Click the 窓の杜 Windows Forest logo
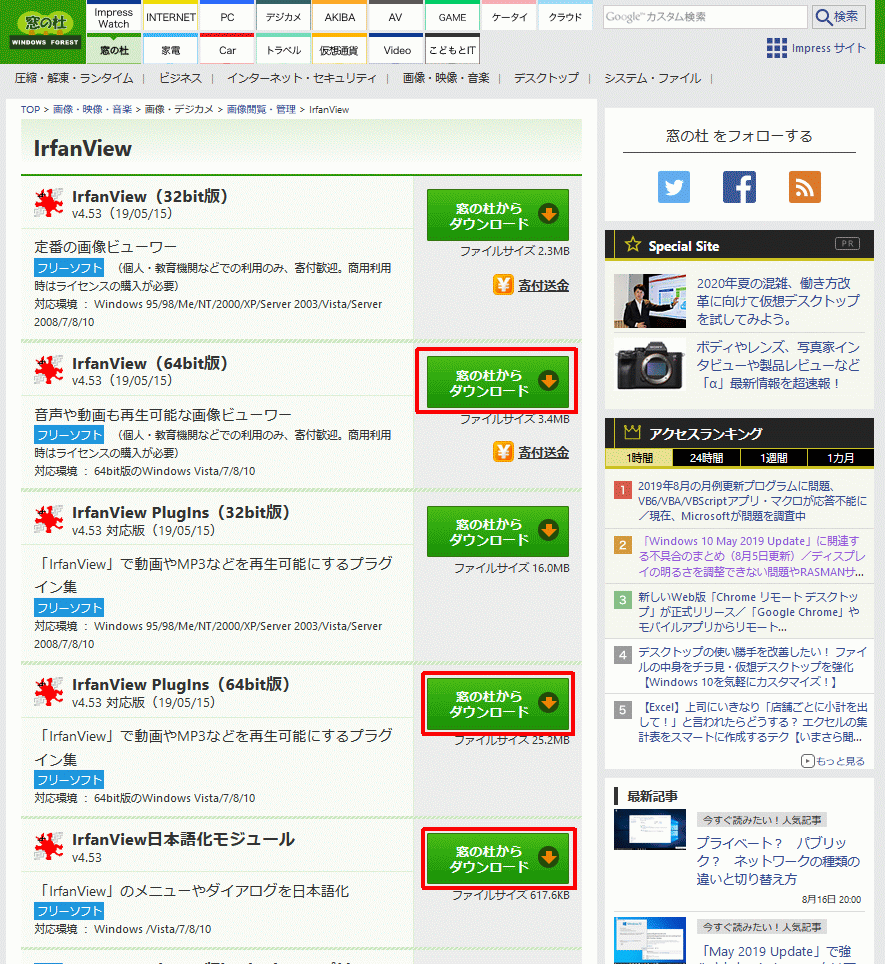Screen dimensions: 885x964 click(45, 31)
